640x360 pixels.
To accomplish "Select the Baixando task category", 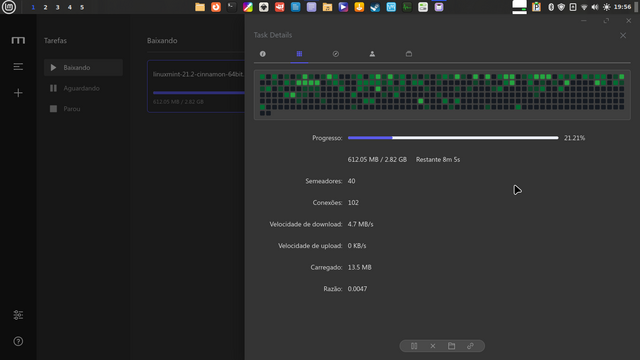I will [x=83, y=67].
